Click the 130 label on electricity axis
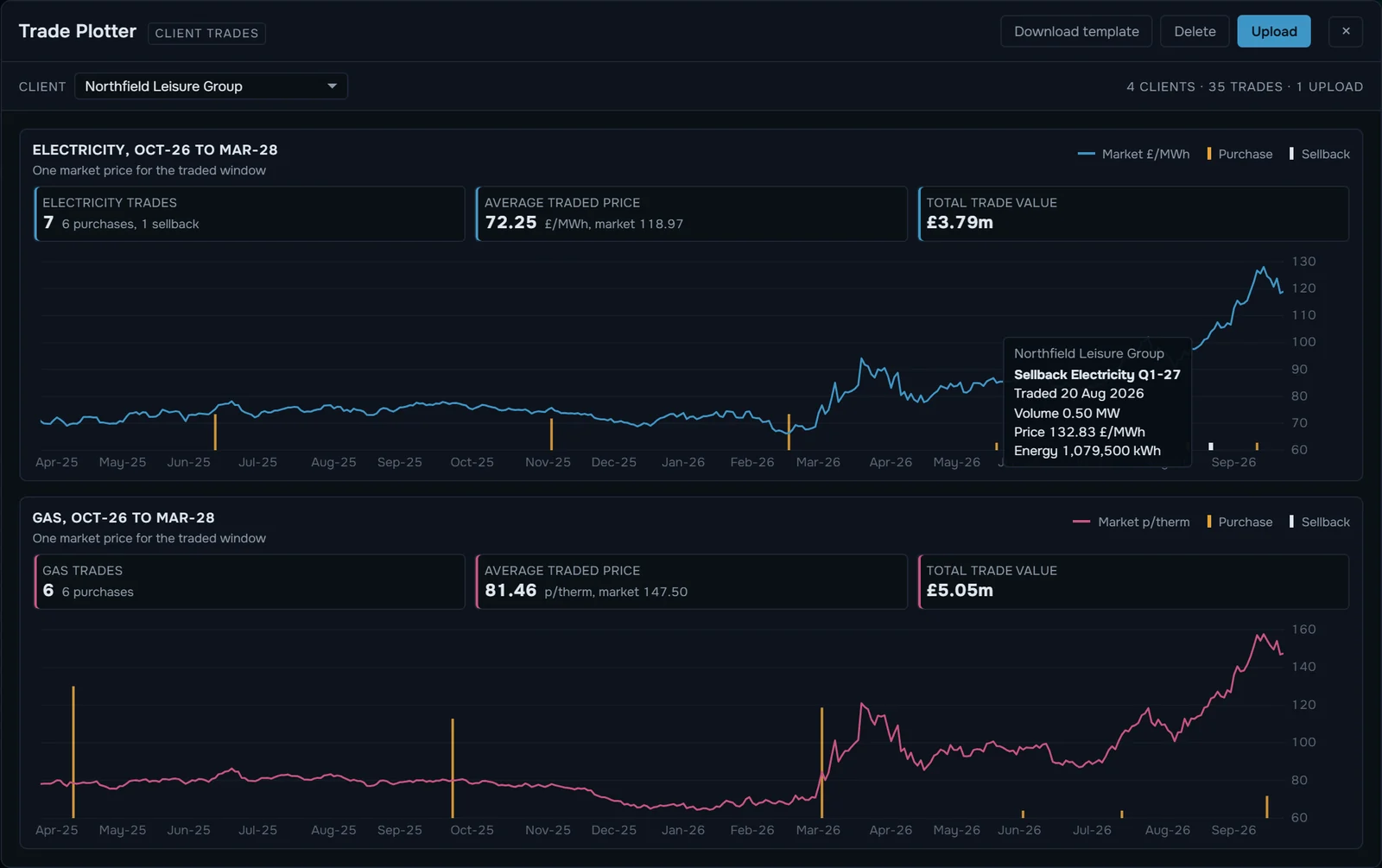The image size is (1382, 868). coord(1303,261)
